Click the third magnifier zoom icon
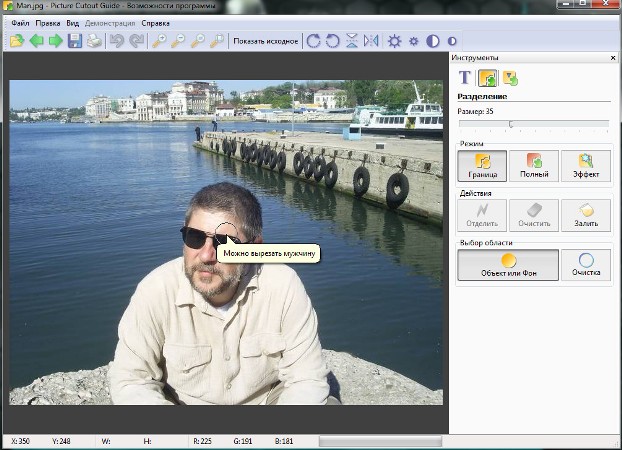The width and height of the screenshot is (622, 450). [198, 41]
